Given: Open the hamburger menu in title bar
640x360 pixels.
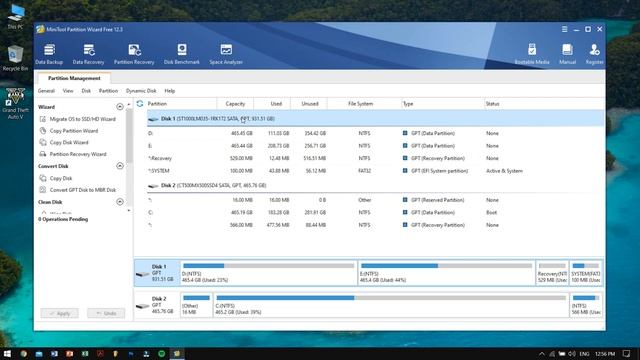Looking at the screenshot, I should [564, 29].
